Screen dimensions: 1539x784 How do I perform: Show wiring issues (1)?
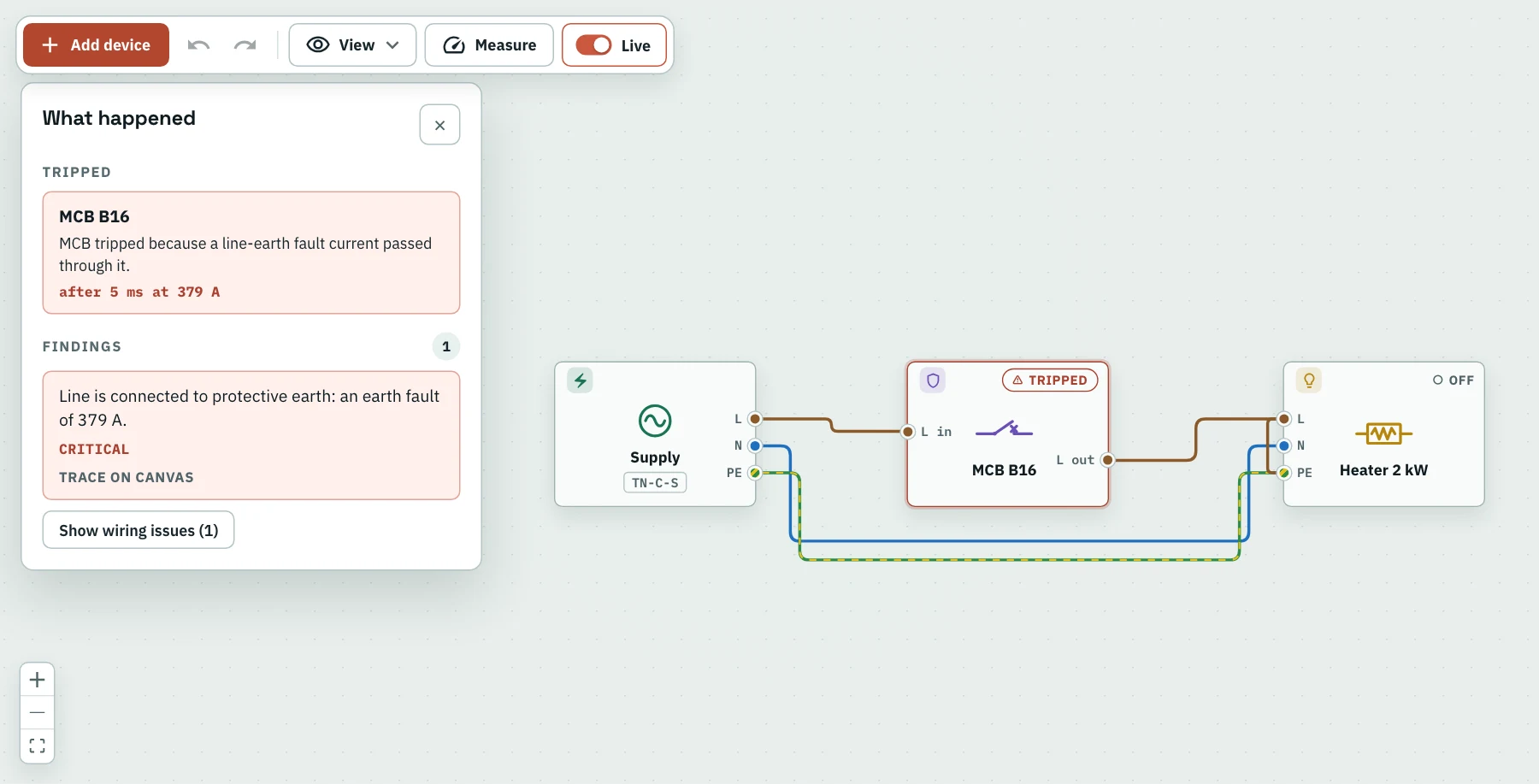click(x=139, y=530)
